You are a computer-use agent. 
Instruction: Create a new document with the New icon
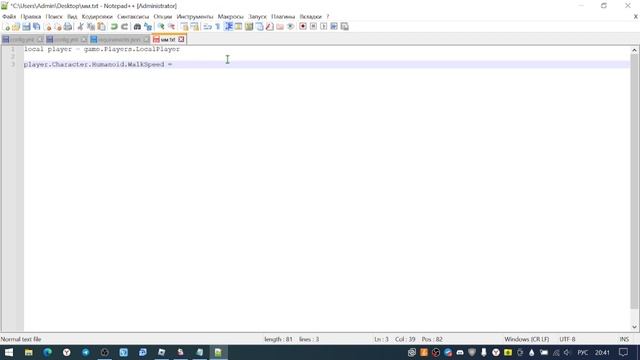pos(7,27)
